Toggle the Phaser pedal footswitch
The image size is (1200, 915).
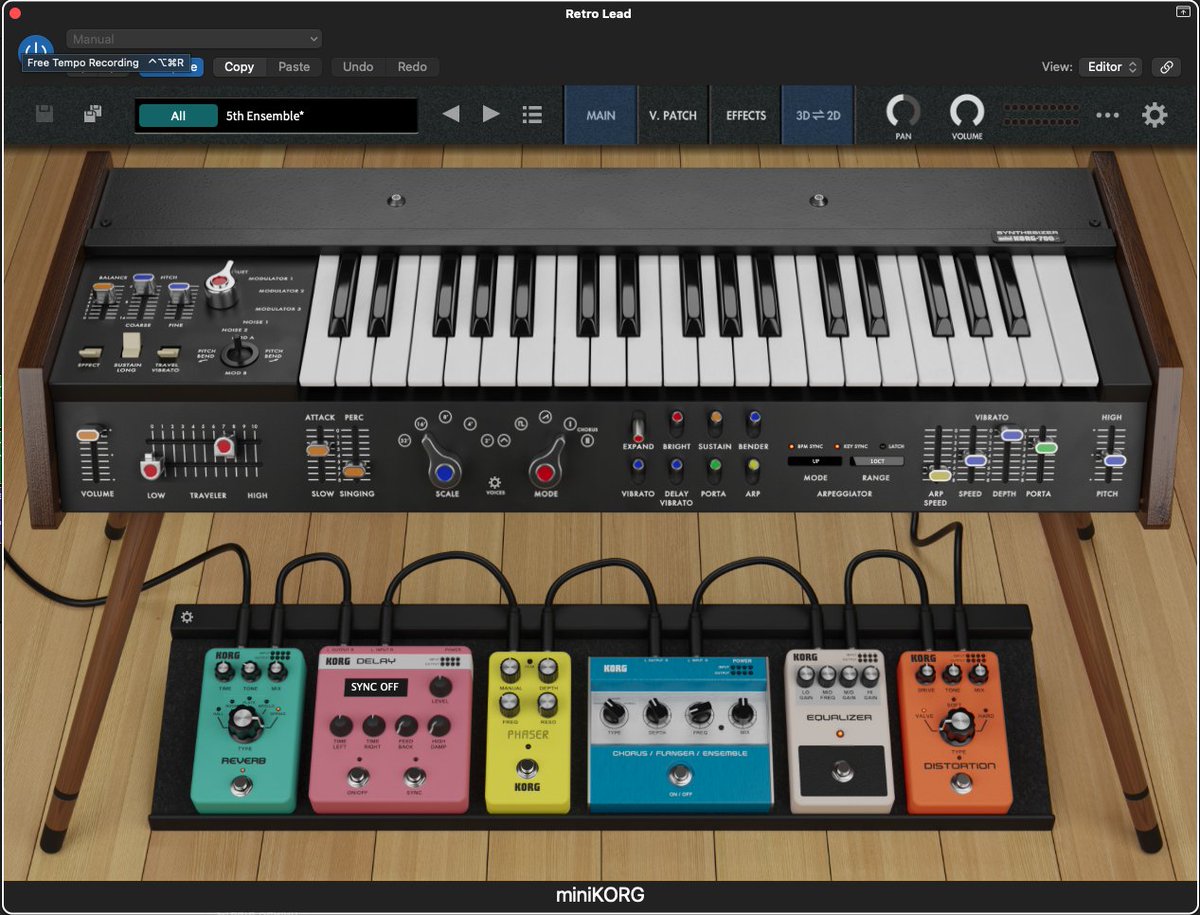[x=527, y=770]
